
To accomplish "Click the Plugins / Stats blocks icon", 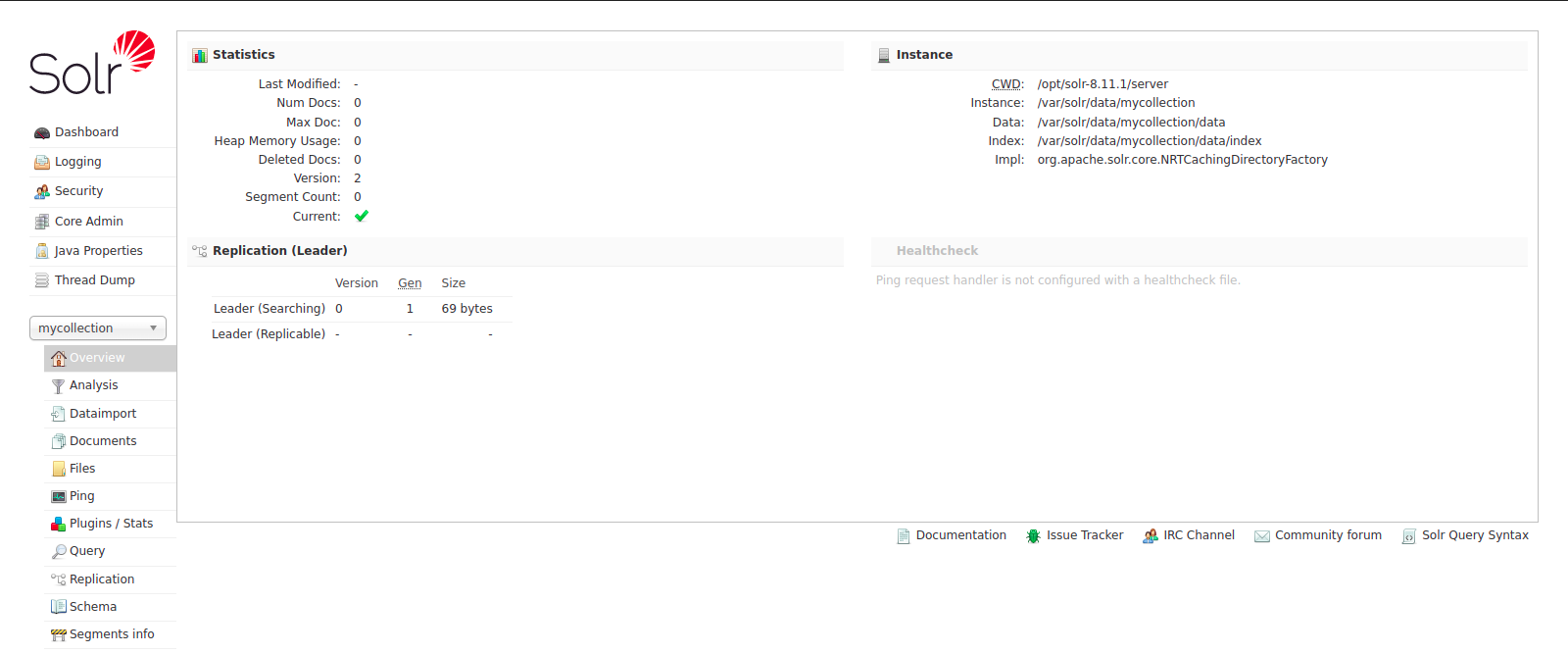I will 59,524.
